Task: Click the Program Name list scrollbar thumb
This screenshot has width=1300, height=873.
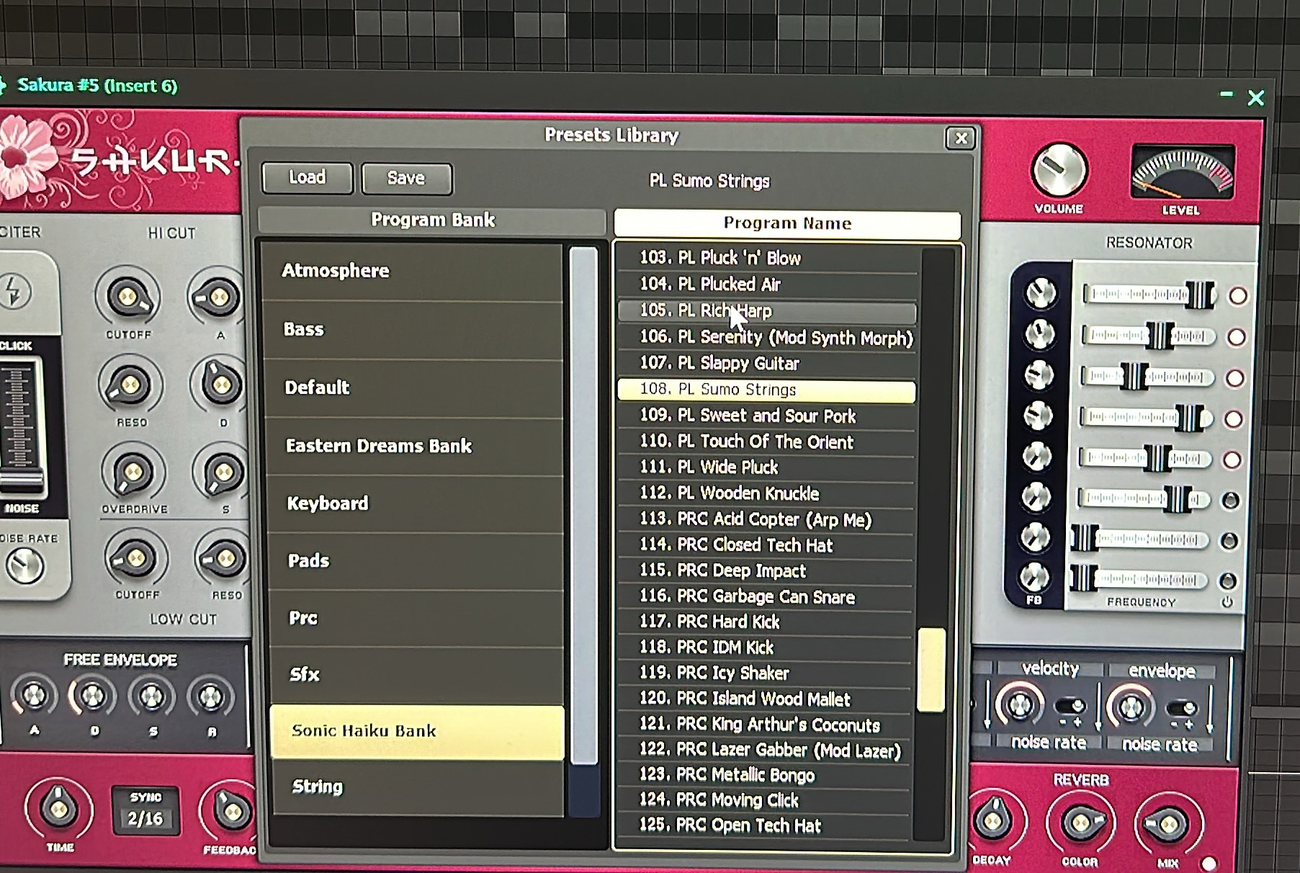Action: click(x=931, y=670)
